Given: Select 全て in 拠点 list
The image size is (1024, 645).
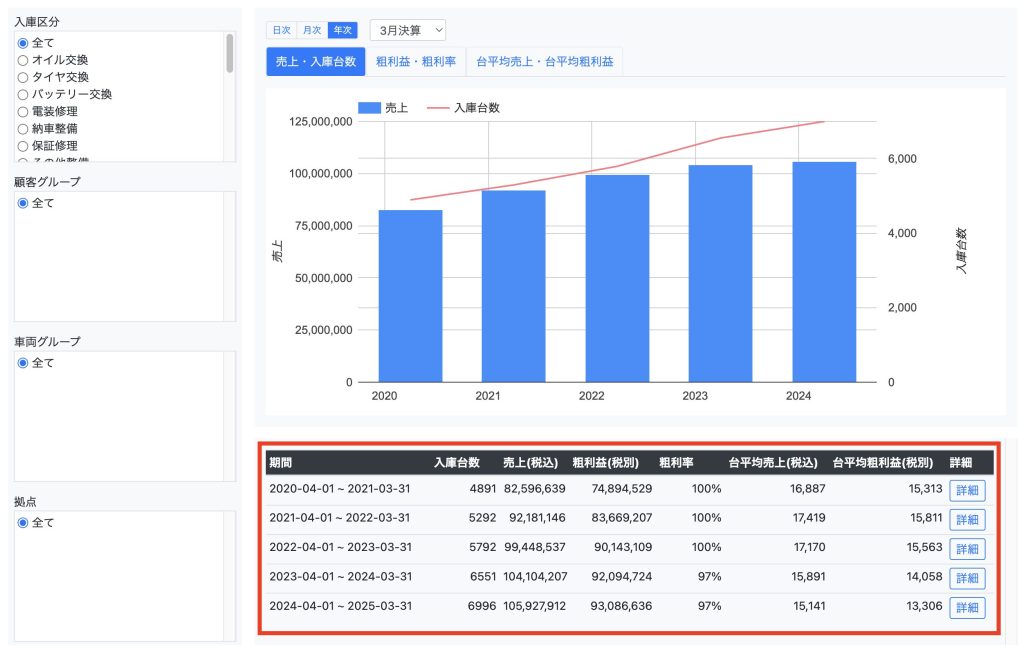Looking at the screenshot, I should tap(23, 522).
